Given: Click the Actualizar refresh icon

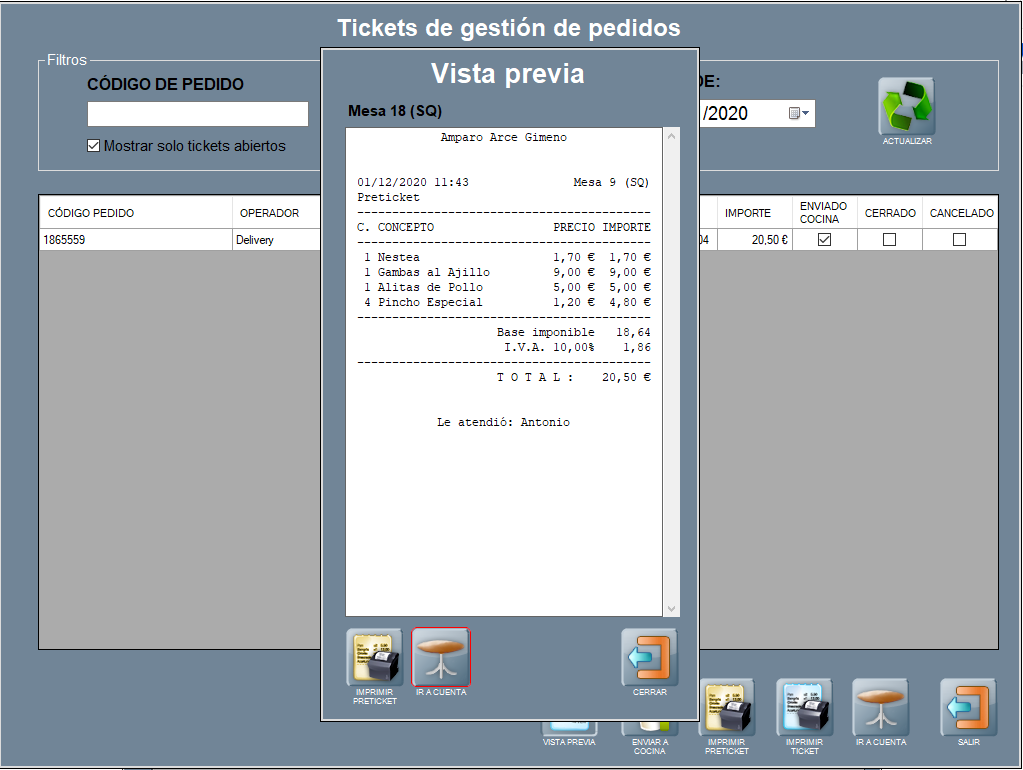Looking at the screenshot, I should 906,106.
